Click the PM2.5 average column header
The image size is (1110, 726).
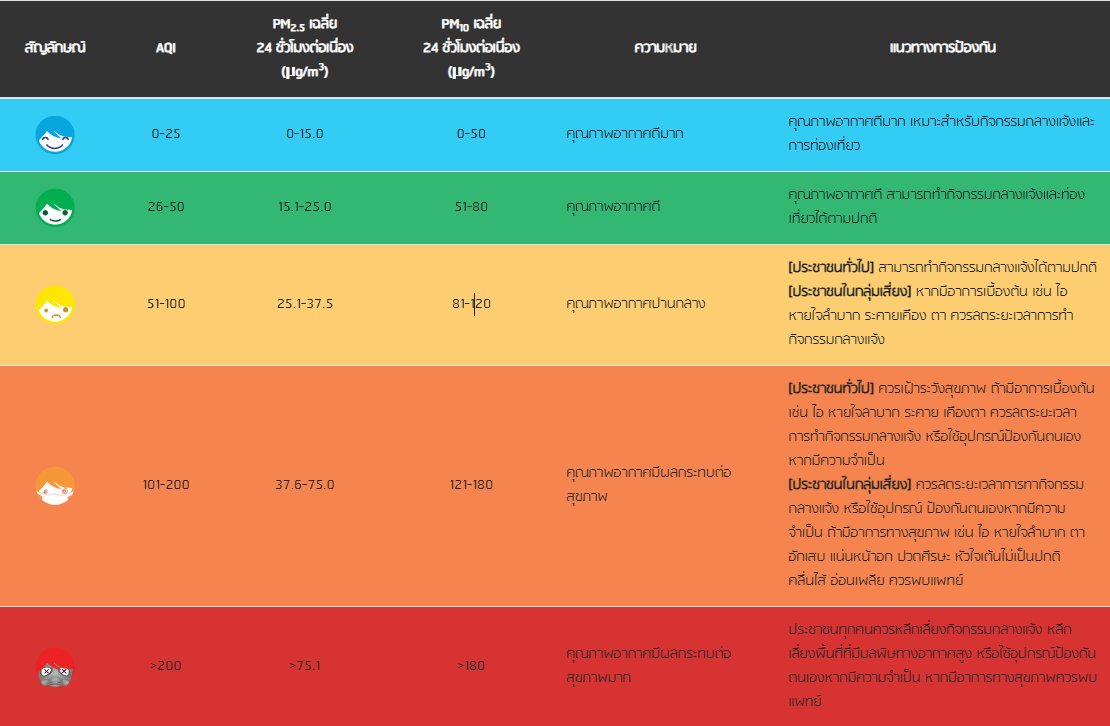tap(304, 48)
